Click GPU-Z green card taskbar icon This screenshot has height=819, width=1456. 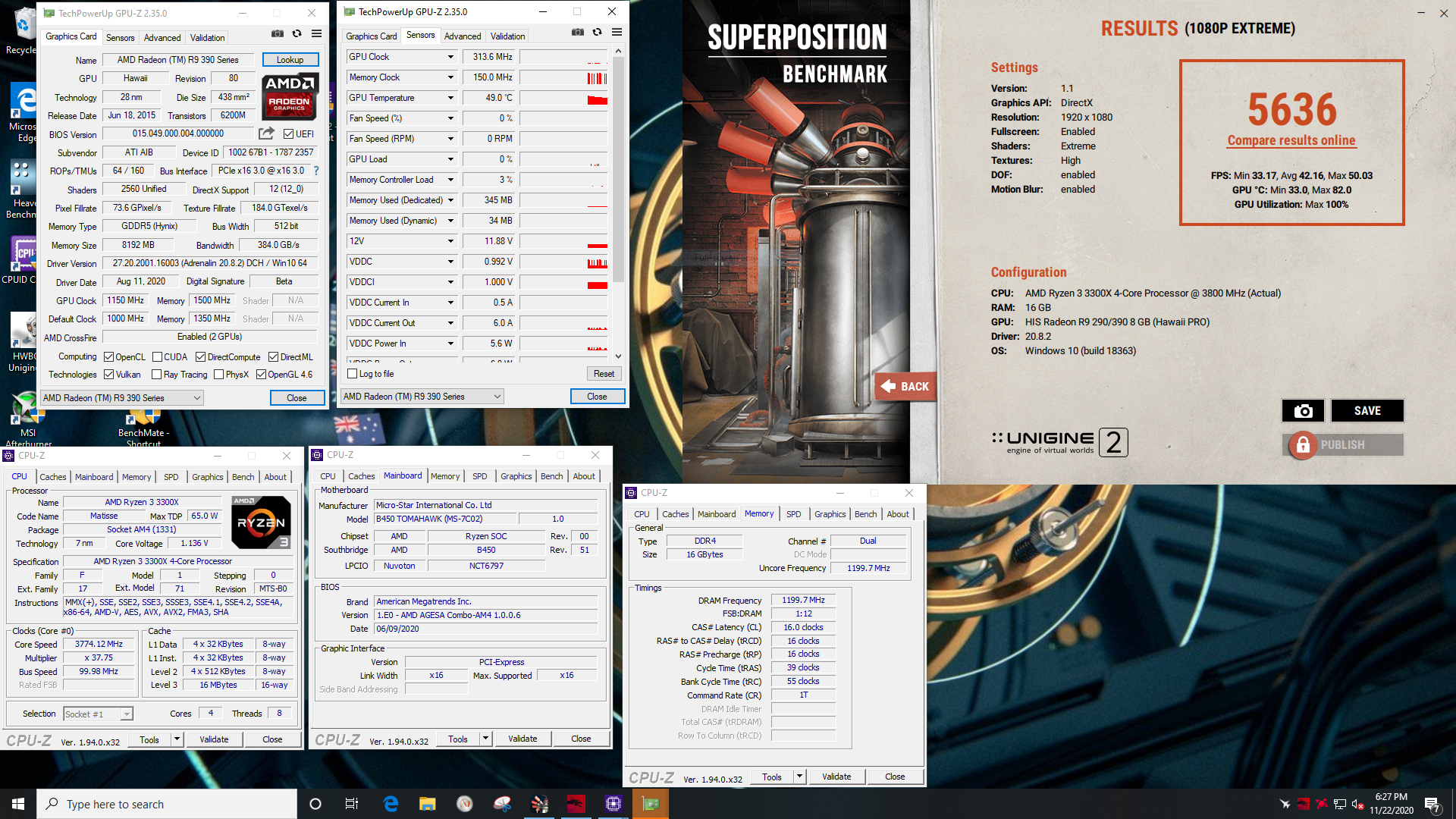[x=651, y=804]
